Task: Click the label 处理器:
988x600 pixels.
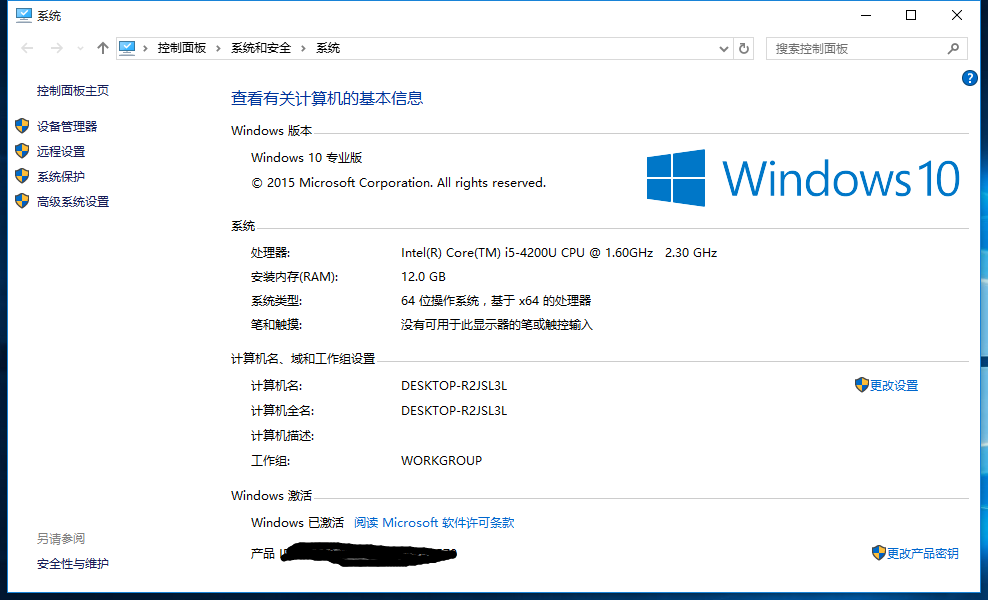Action: (270, 253)
